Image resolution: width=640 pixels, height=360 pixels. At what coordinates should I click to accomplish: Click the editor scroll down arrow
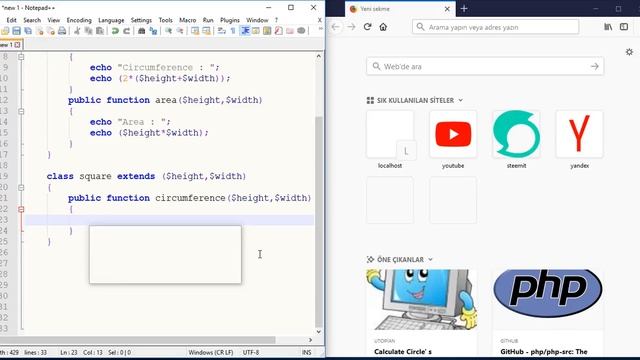pos(319,332)
